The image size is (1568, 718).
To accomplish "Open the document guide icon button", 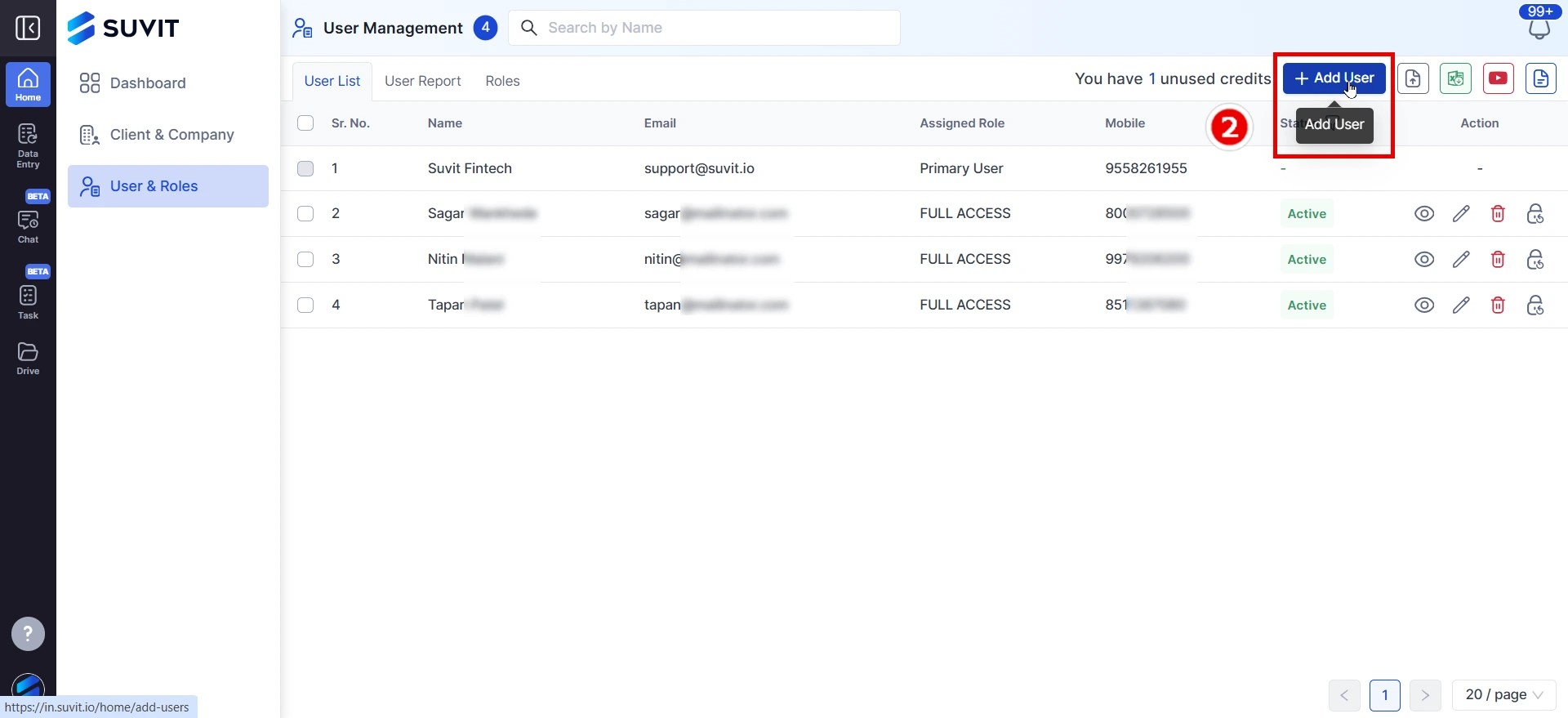I will pos(1541,78).
